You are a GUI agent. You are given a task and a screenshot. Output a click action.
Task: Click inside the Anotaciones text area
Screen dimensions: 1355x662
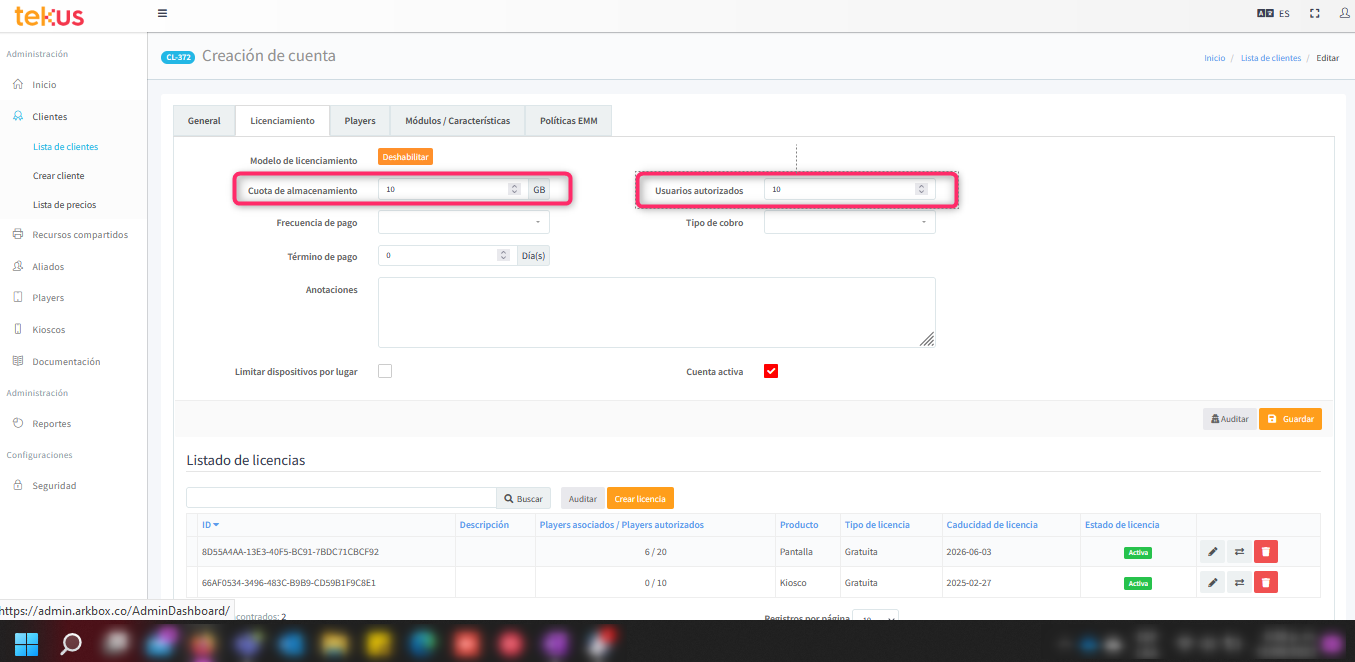(x=656, y=312)
